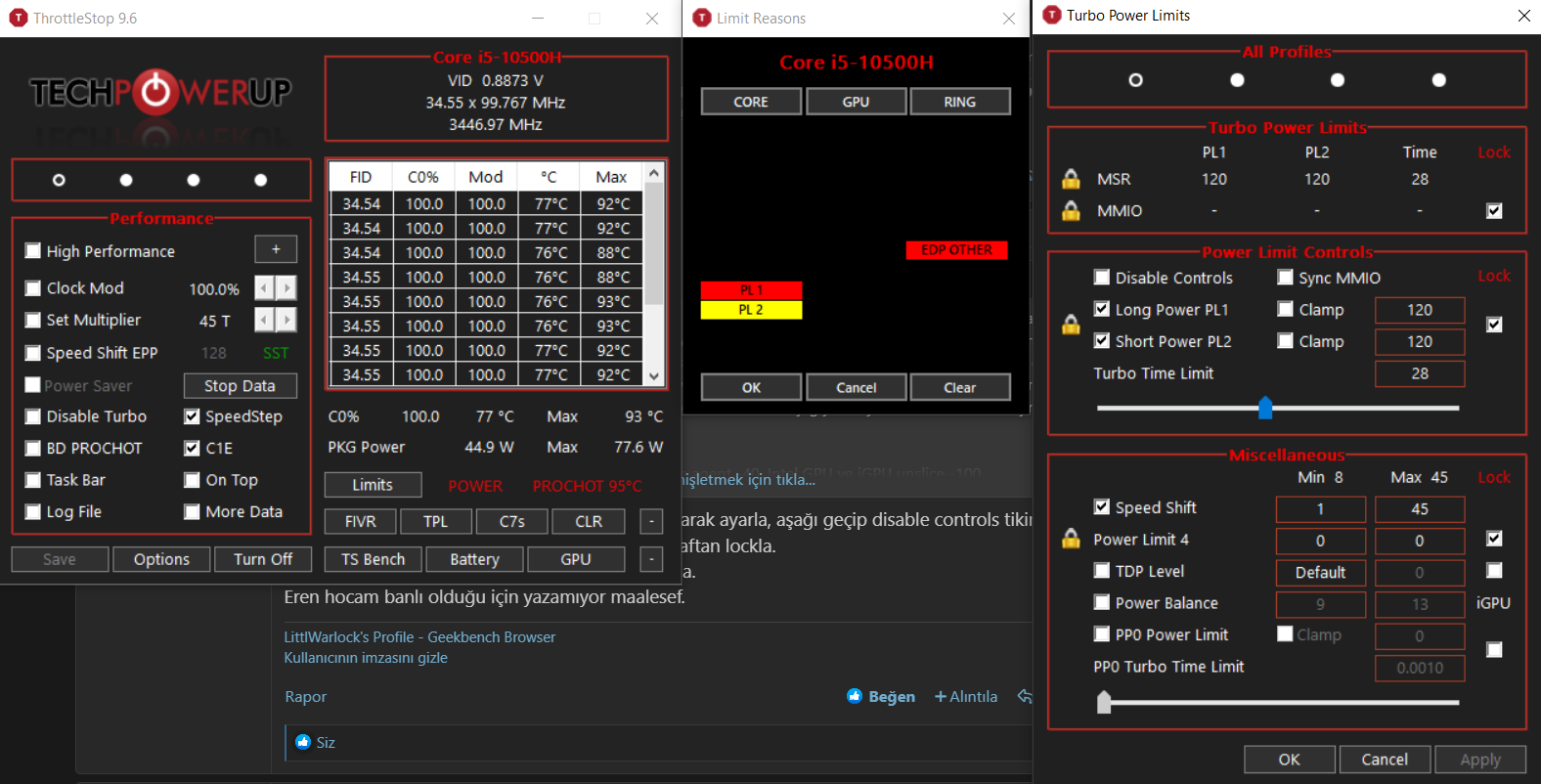Enable the On Top checkbox
1541x784 pixels.
click(x=193, y=480)
